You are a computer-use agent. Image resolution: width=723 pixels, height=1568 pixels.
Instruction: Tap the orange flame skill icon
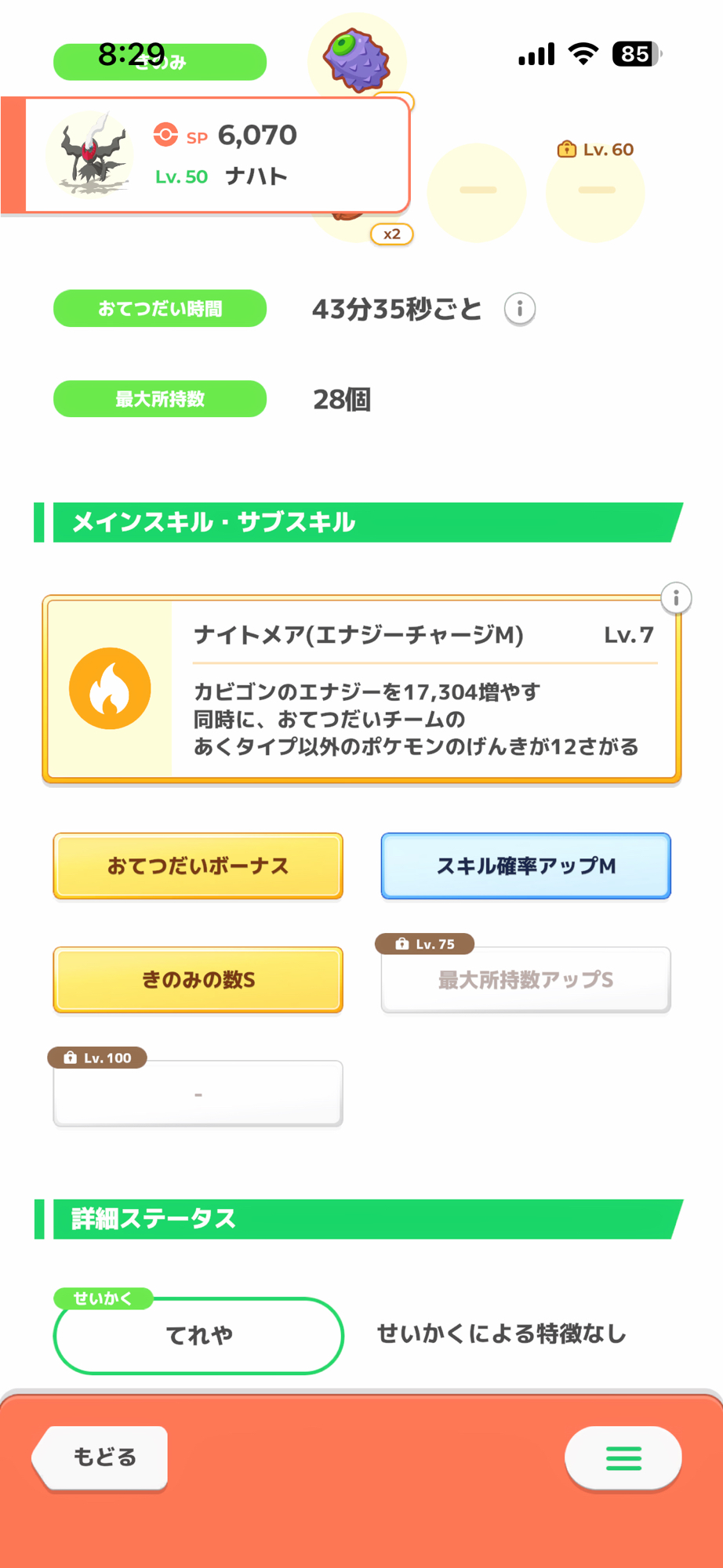tap(110, 689)
